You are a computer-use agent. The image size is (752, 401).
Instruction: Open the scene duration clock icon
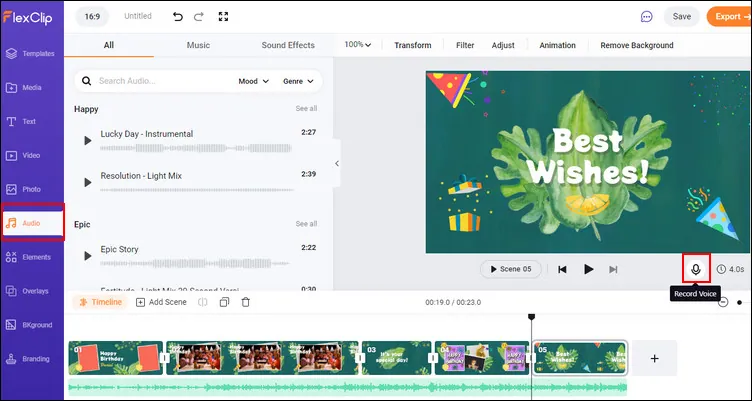[721, 269]
